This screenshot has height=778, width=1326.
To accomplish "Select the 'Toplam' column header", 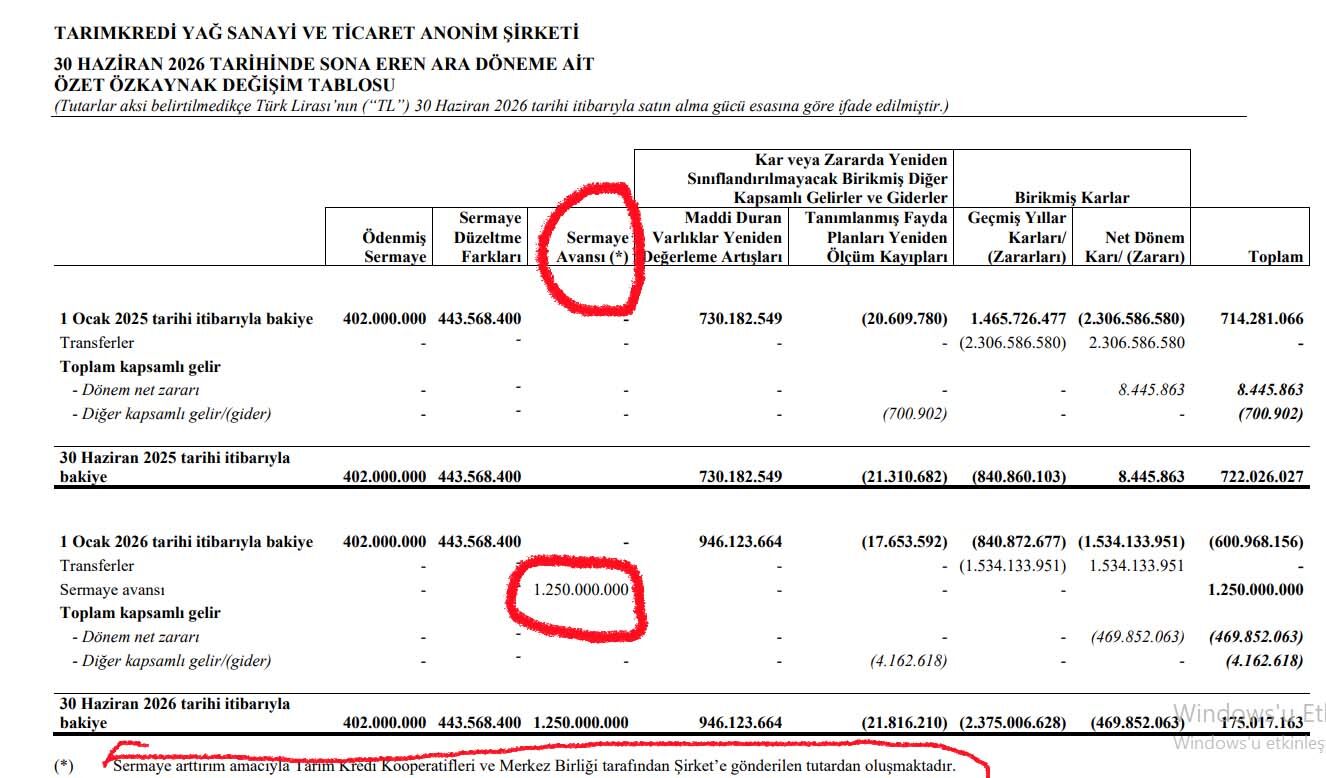I will click(x=1276, y=257).
